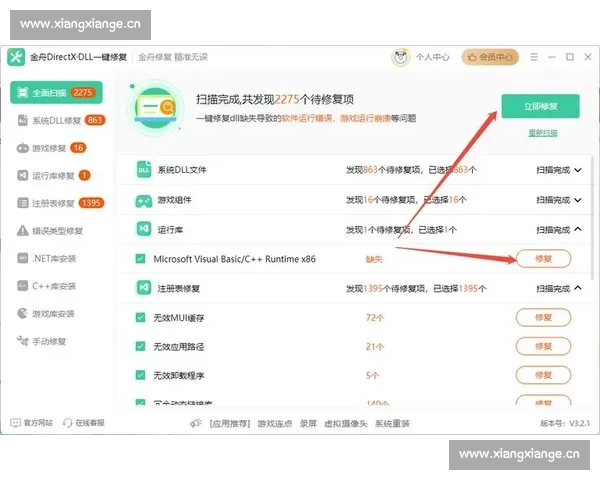The height and width of the screenshot is (480, 600).
Task: Uncheck the 无效卸载程序 checkbox
Action: coord(140,375)
